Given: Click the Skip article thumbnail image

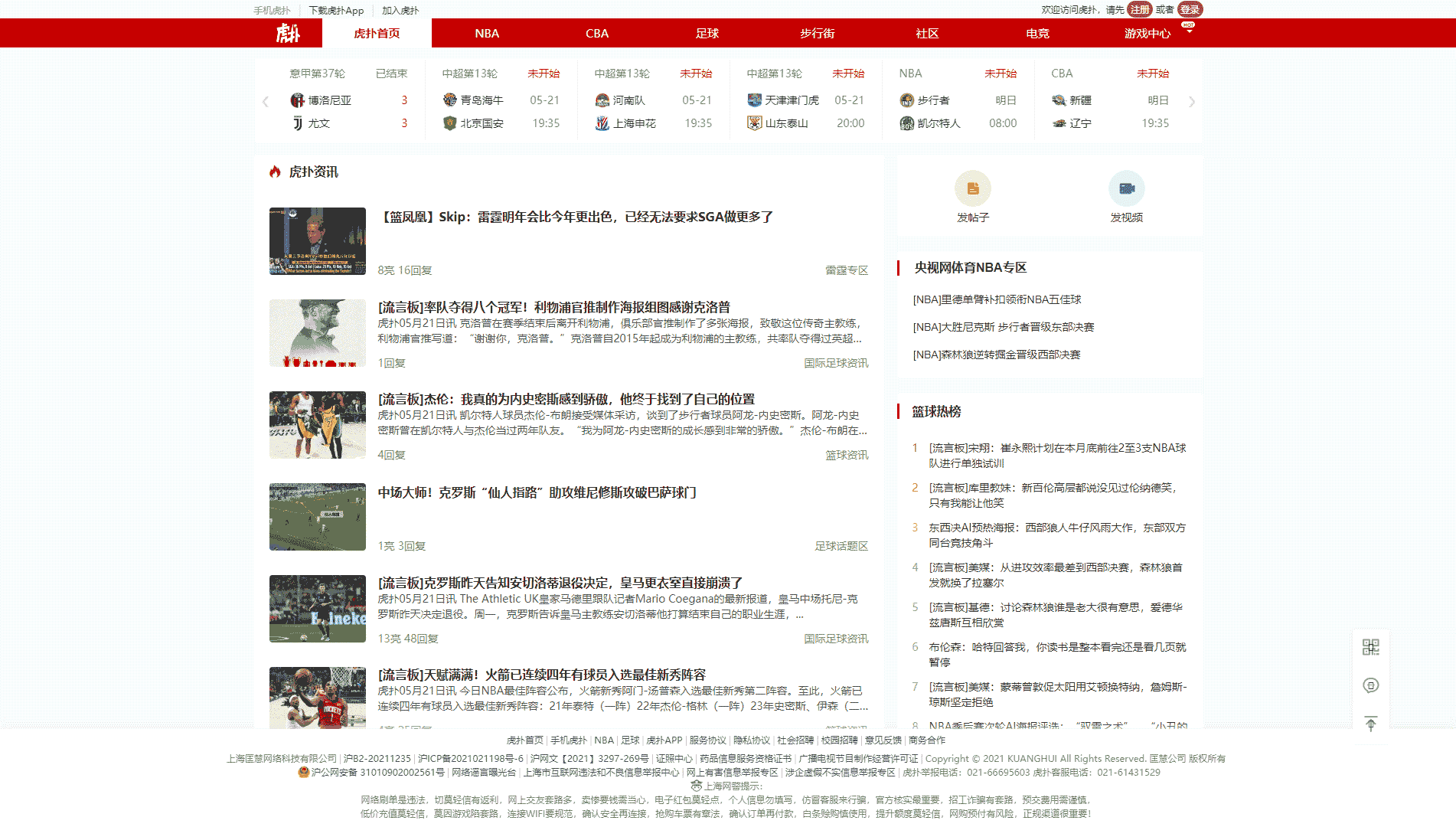Looking at the screenshot, I should point(318,241).
